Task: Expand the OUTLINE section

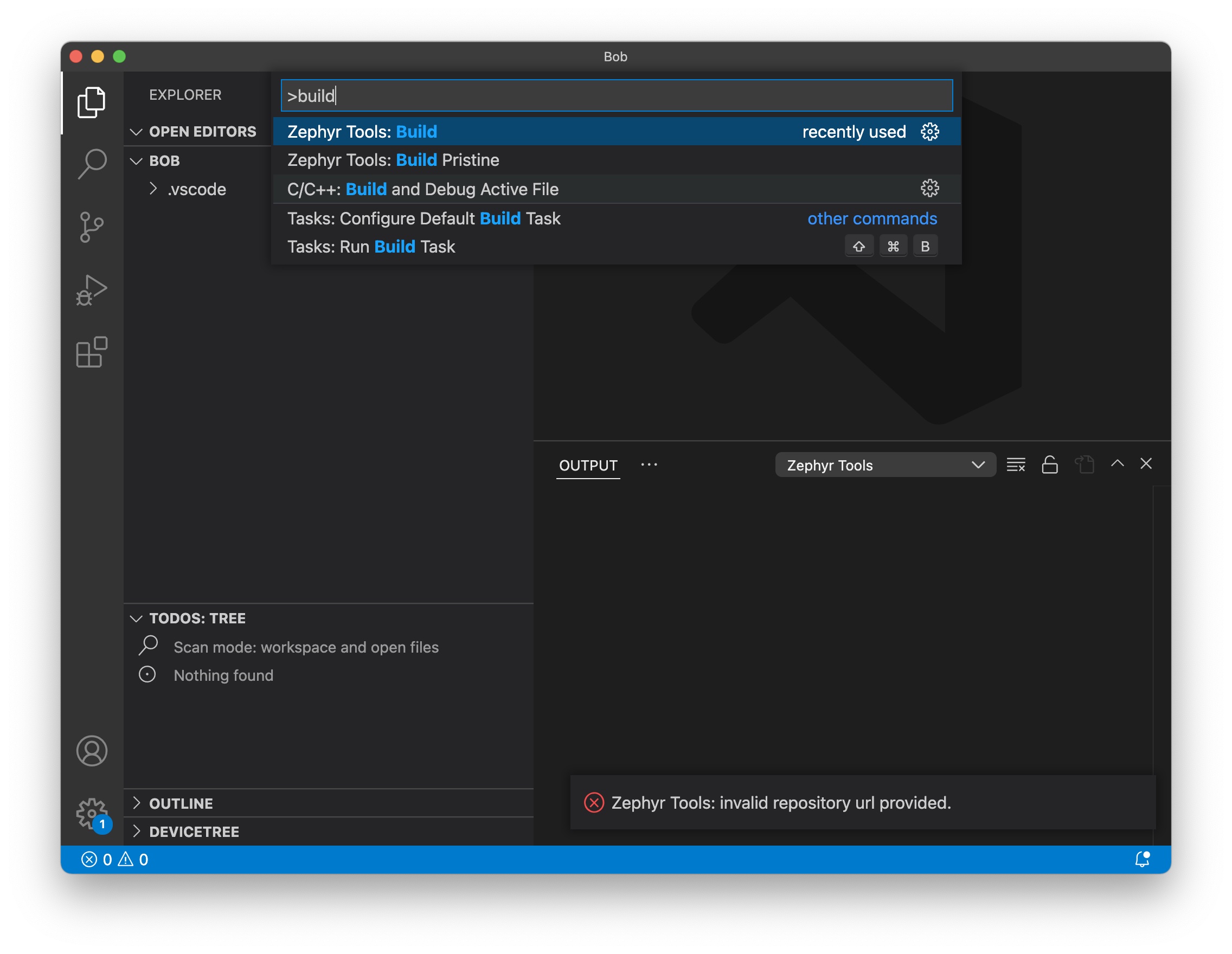Action: tap(181, 803)
